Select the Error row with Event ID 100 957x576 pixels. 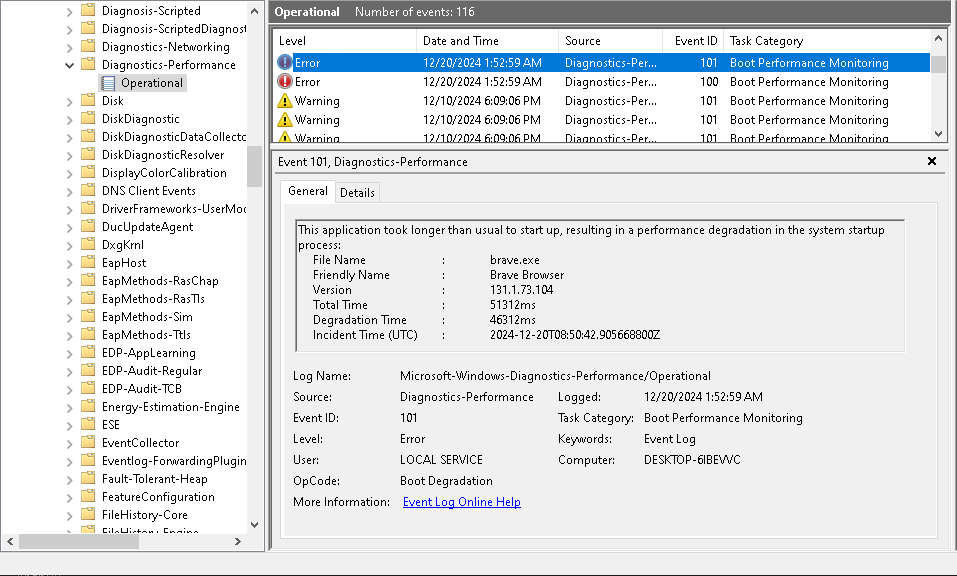601,82
